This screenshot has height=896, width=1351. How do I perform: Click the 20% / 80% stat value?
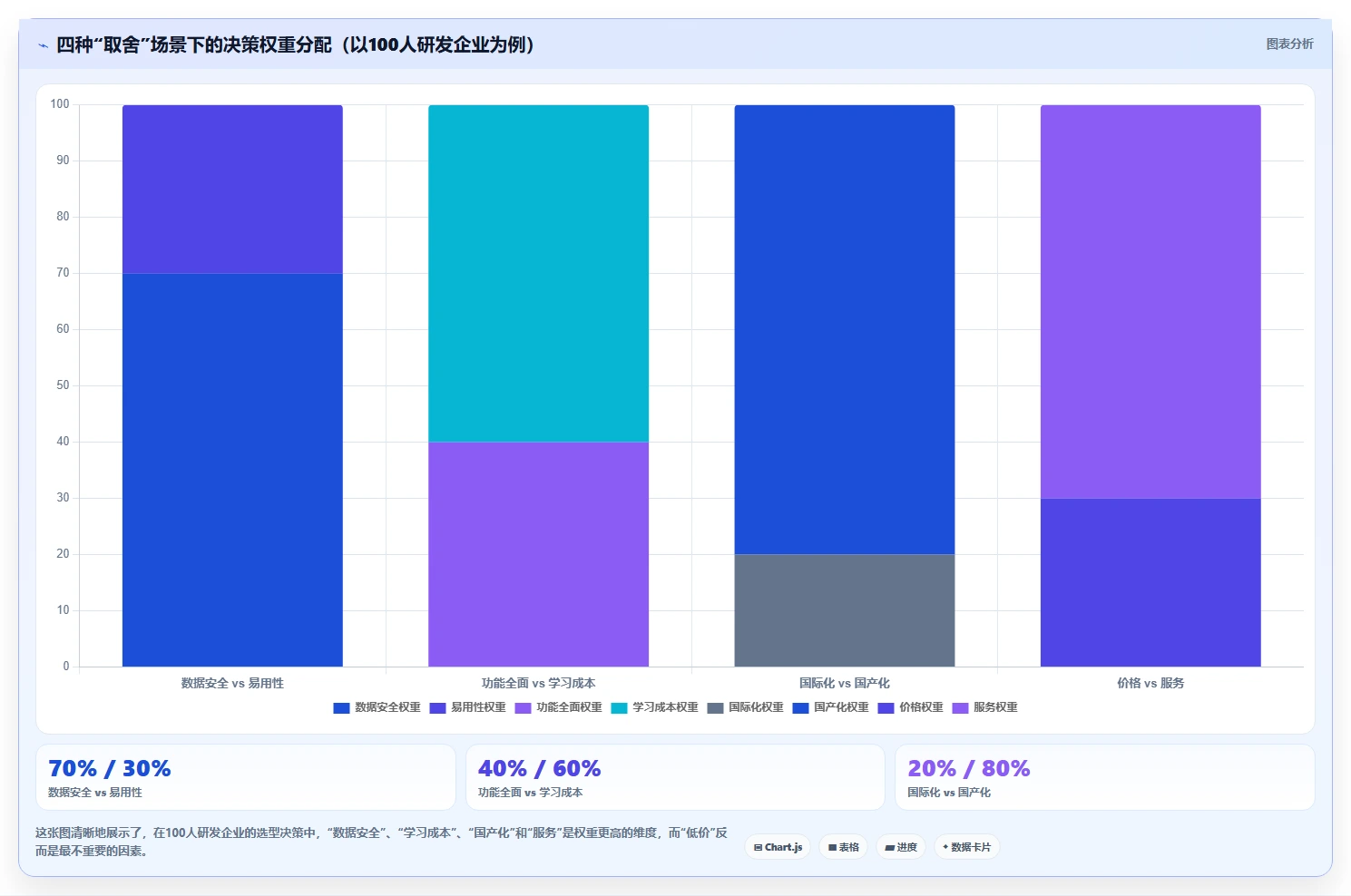[968, 768]
